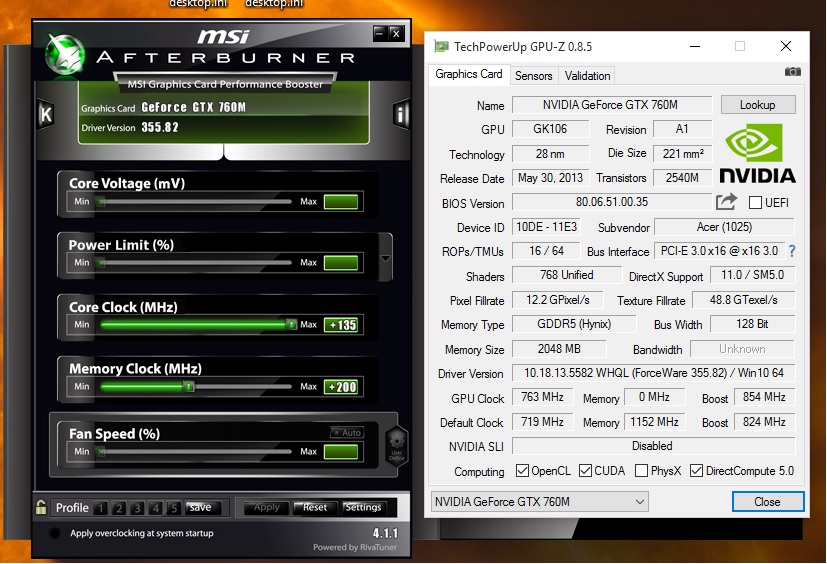This screenshot has width=827, height=564.
Task: Open the Afterburner info panel button
Action: 401,113
